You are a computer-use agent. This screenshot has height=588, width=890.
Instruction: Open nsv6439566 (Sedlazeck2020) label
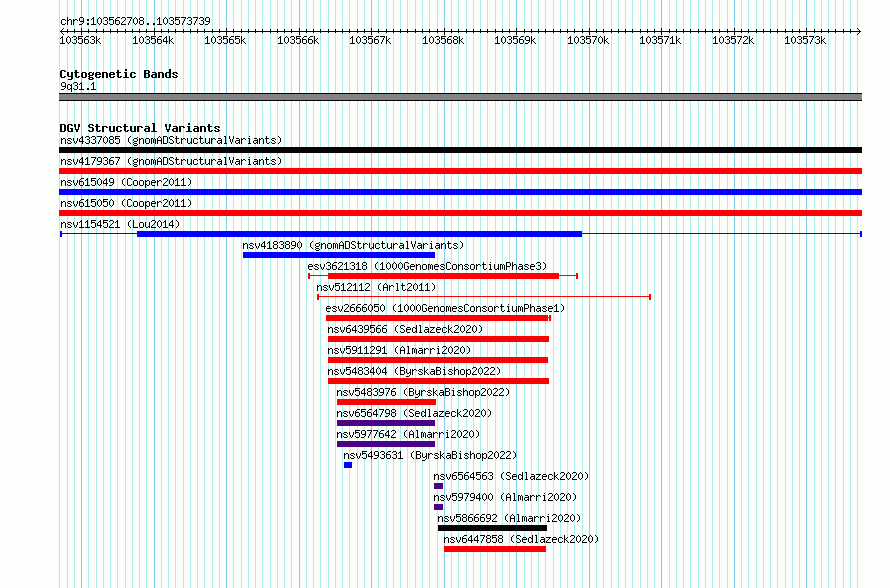click(405, 329)
